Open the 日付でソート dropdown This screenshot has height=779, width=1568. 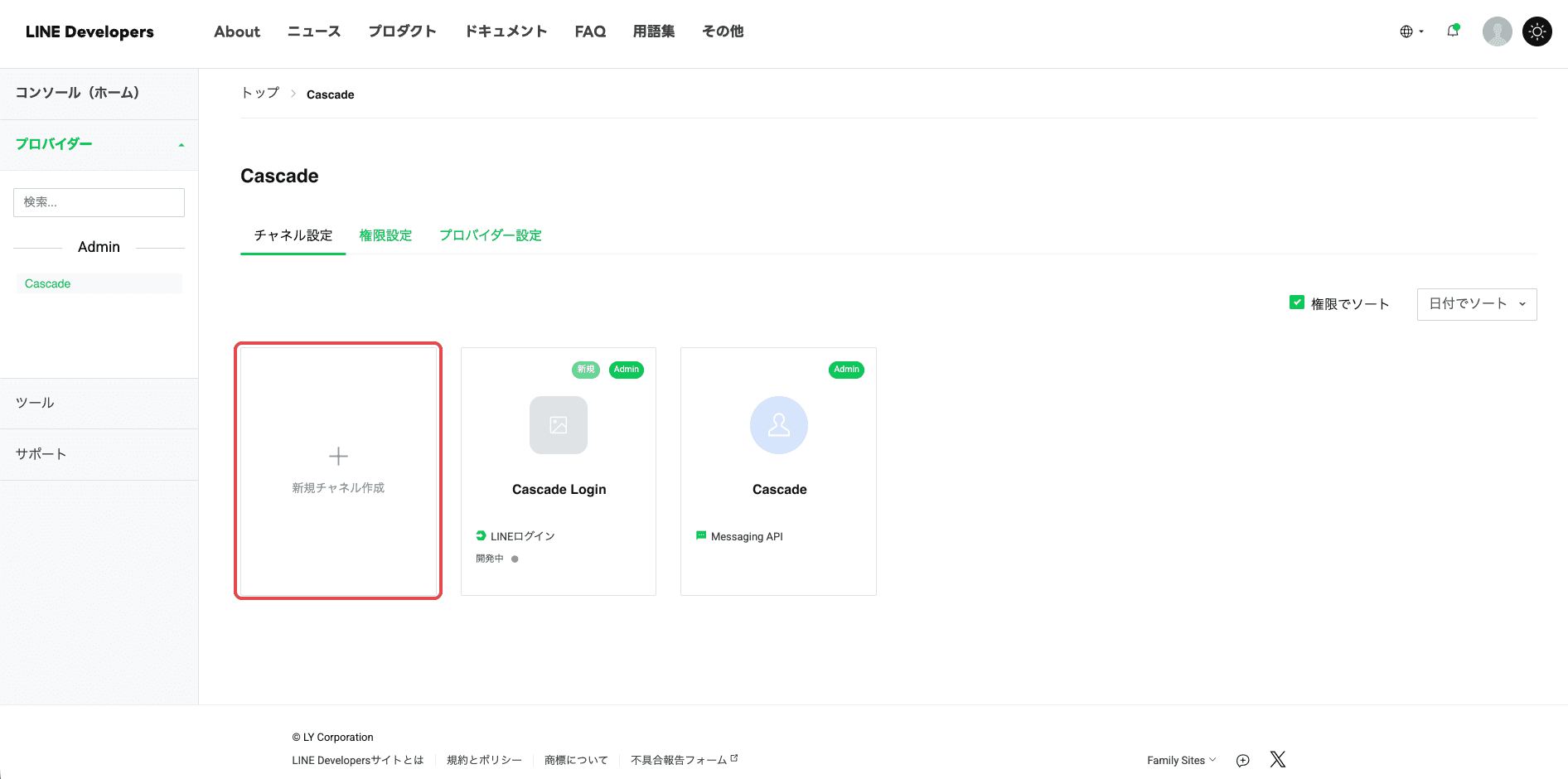point(1477,304)
